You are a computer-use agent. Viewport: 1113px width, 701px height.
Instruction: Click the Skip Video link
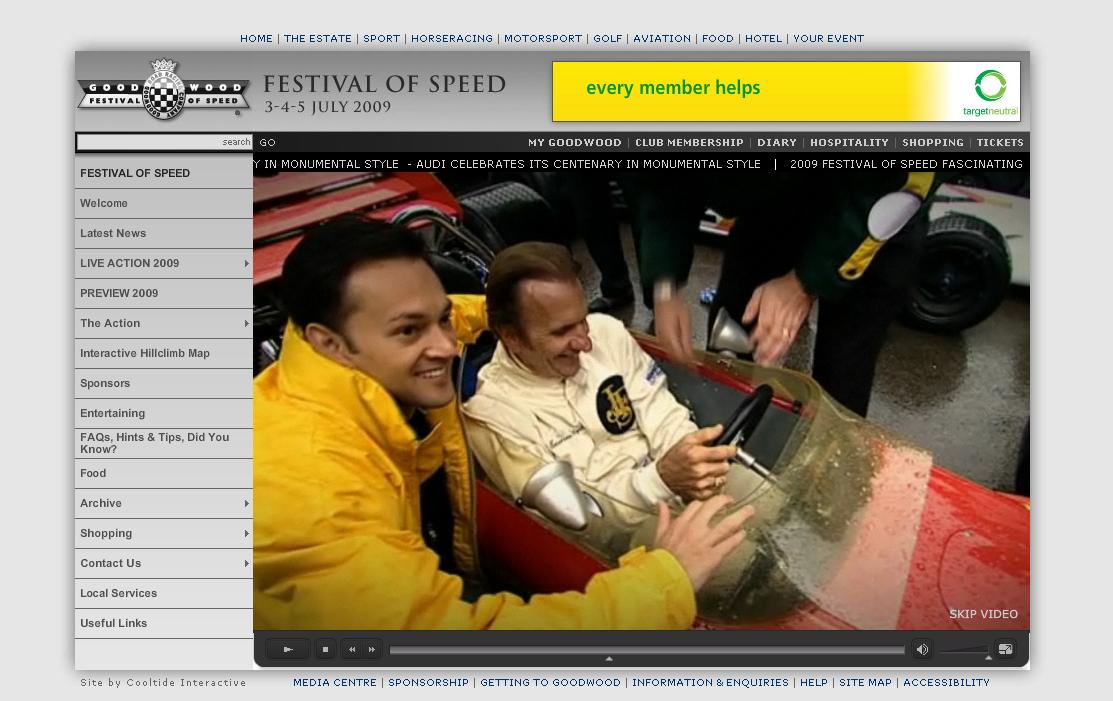pos(983,614)
